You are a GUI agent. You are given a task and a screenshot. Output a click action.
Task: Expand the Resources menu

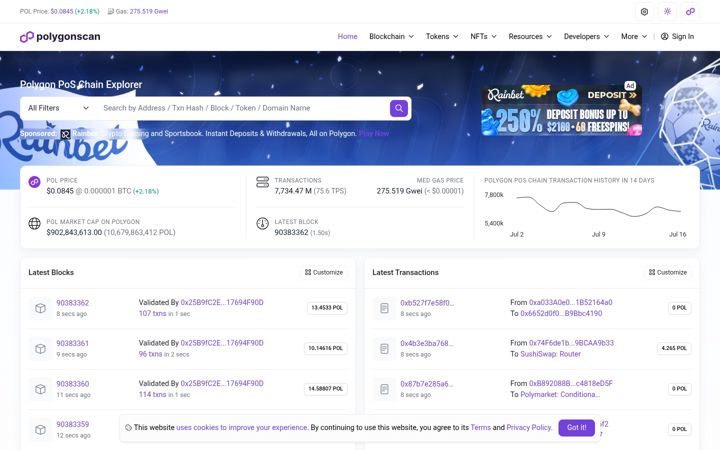pos(530,36)
